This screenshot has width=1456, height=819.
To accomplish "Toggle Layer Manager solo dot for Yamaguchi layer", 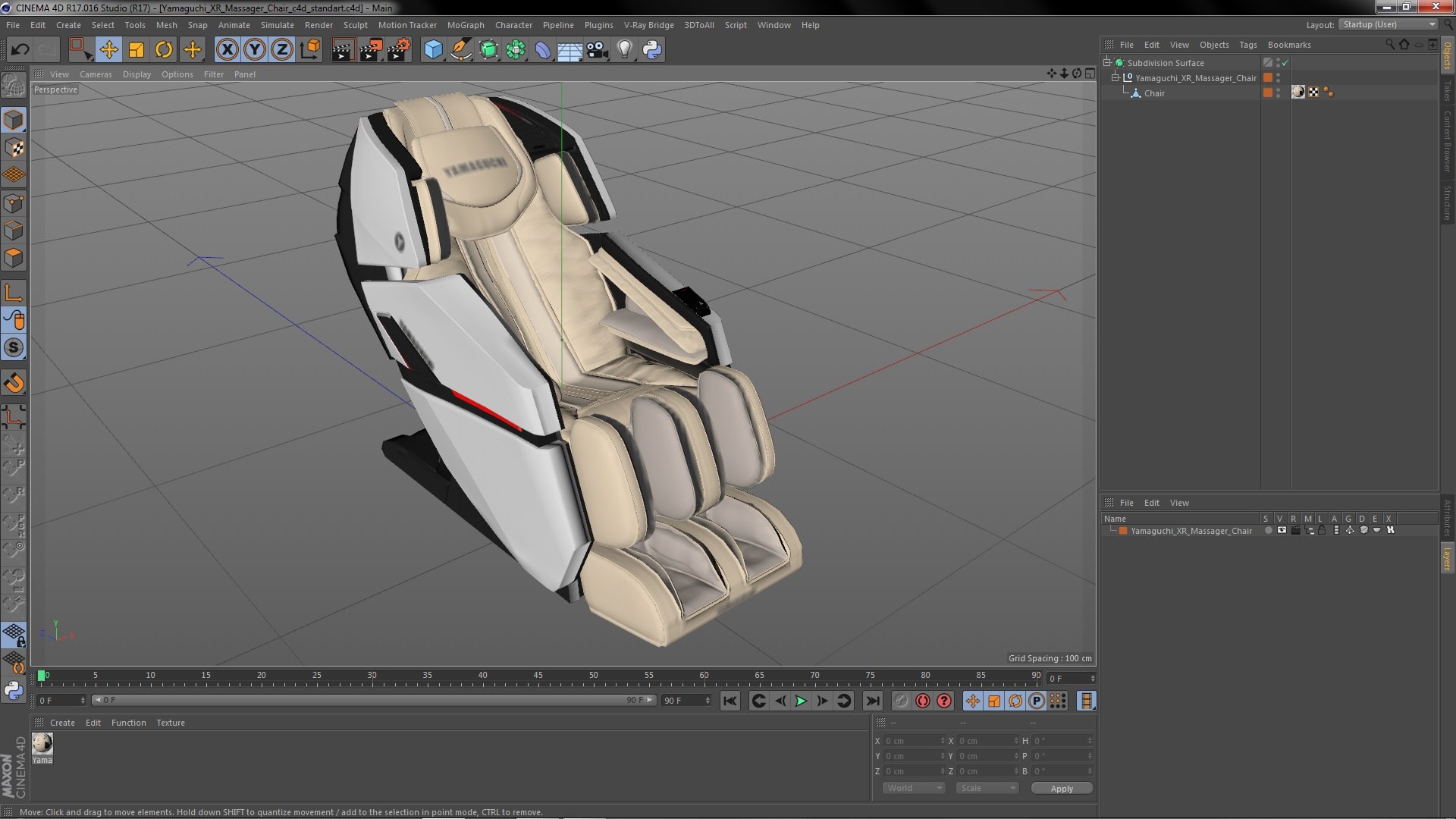I will (1268, 530).
